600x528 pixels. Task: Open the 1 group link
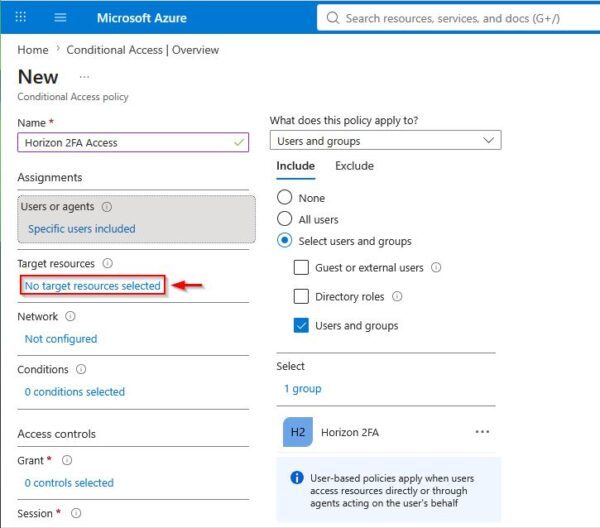302,389
